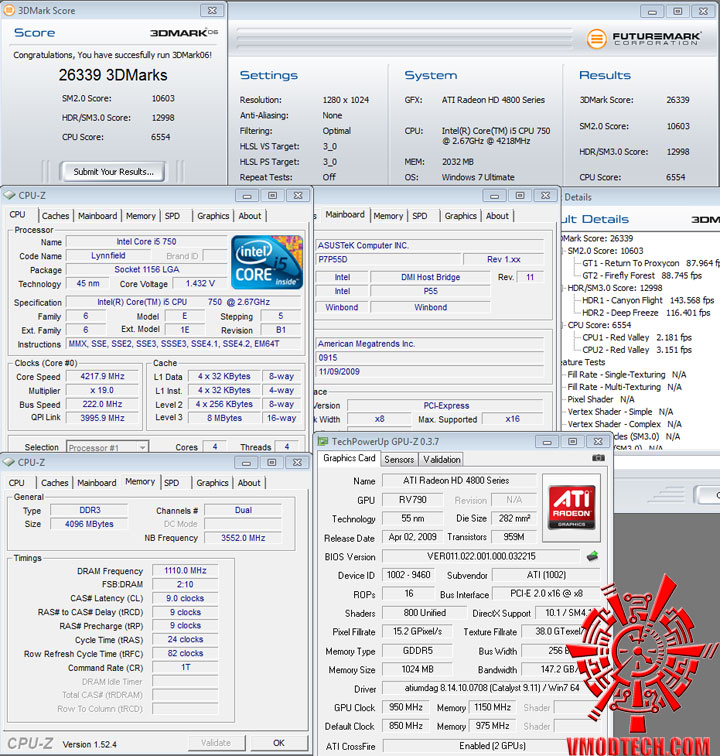Click the Driver version field in GPU-Z
Image resolution: width=720 pixels, height=756 pixels.
pos(491,688)
